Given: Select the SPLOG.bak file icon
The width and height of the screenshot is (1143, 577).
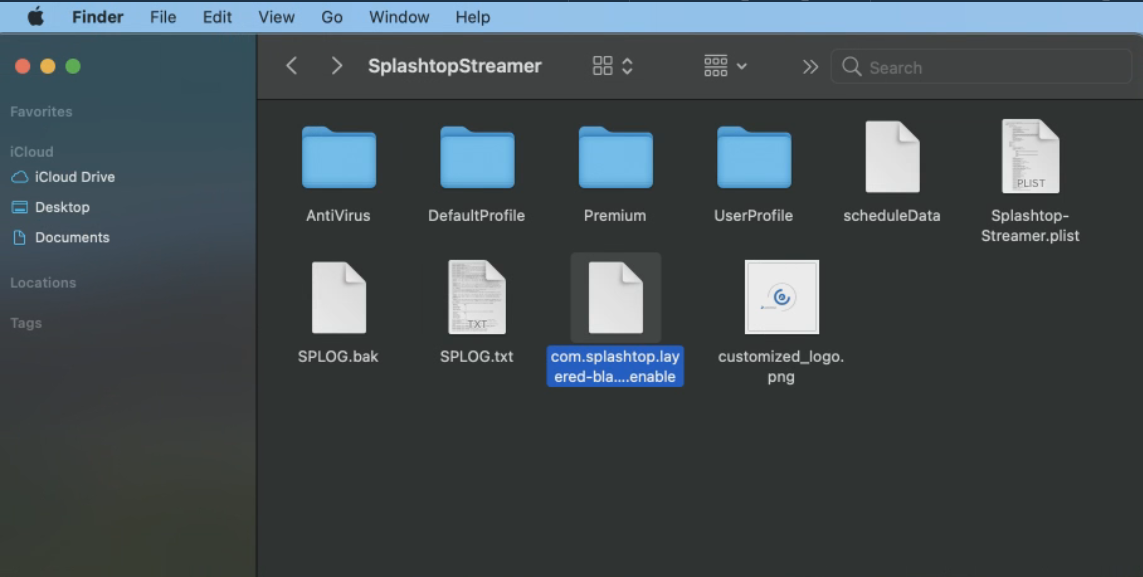Looking at the screenshot, I should 339,297.
